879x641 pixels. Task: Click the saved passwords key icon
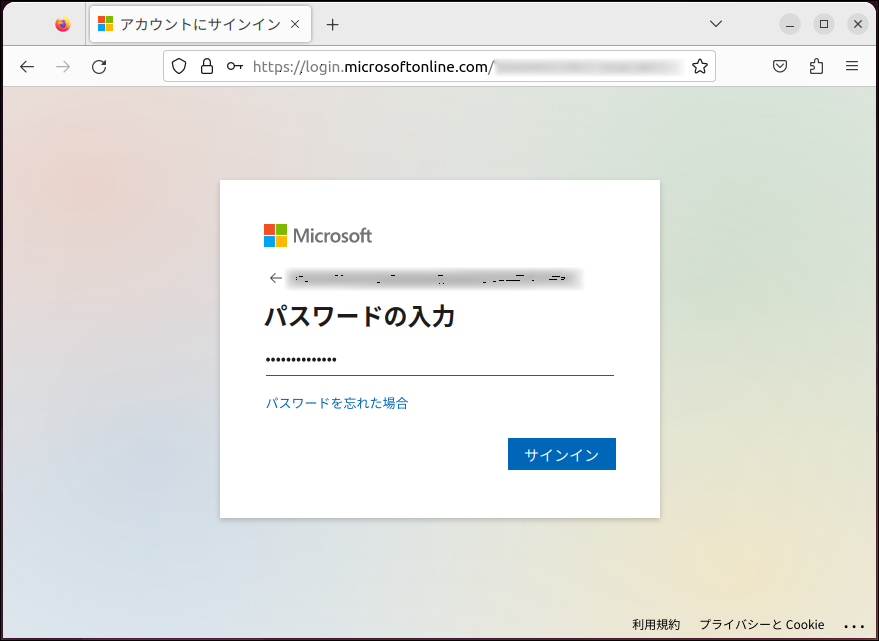[234, 67]
